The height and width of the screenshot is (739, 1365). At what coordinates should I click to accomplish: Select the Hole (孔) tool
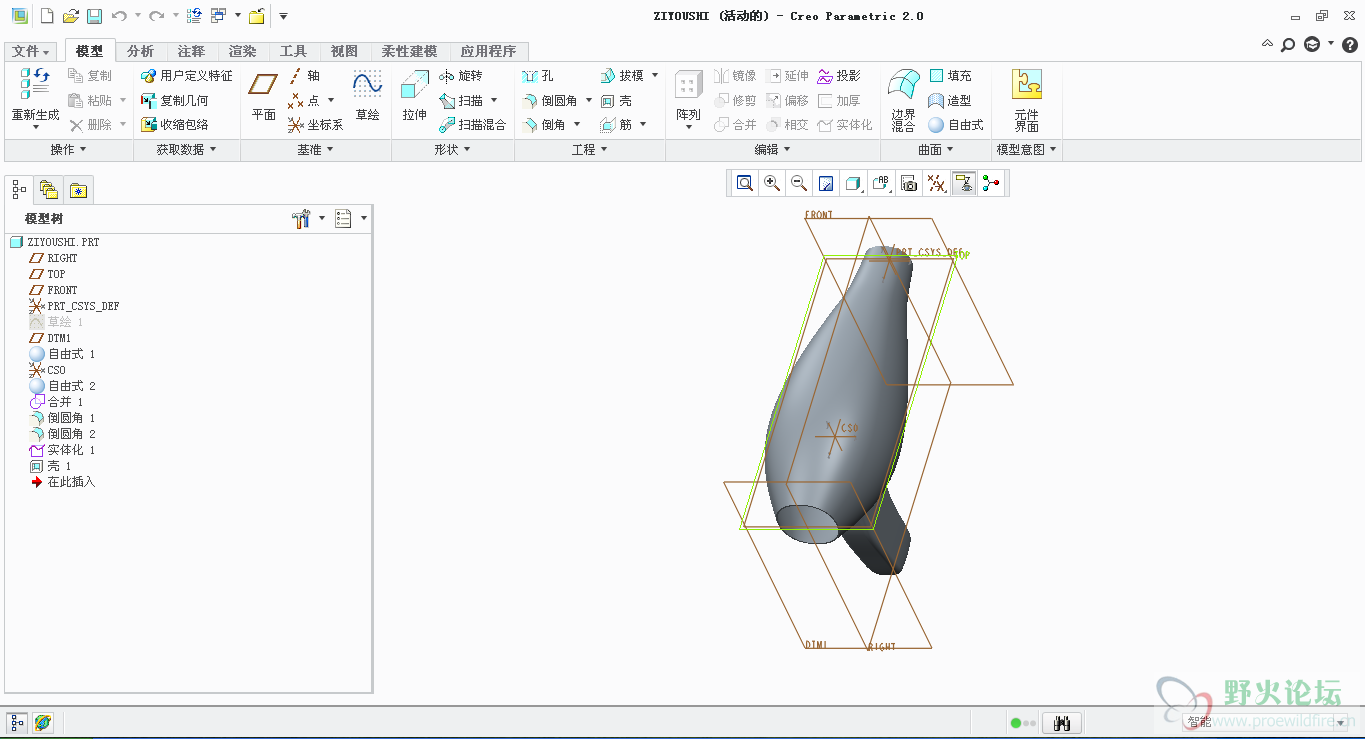pos(537,76)
